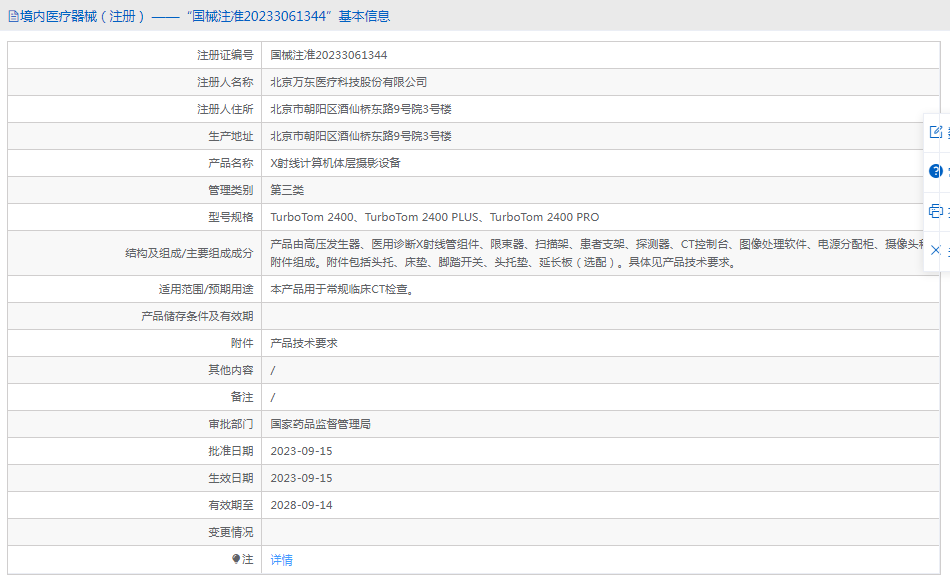This screenshot has width=950, height=575.
Task: Click the 注册人名称 label
Action: click(x=225, y=82)
